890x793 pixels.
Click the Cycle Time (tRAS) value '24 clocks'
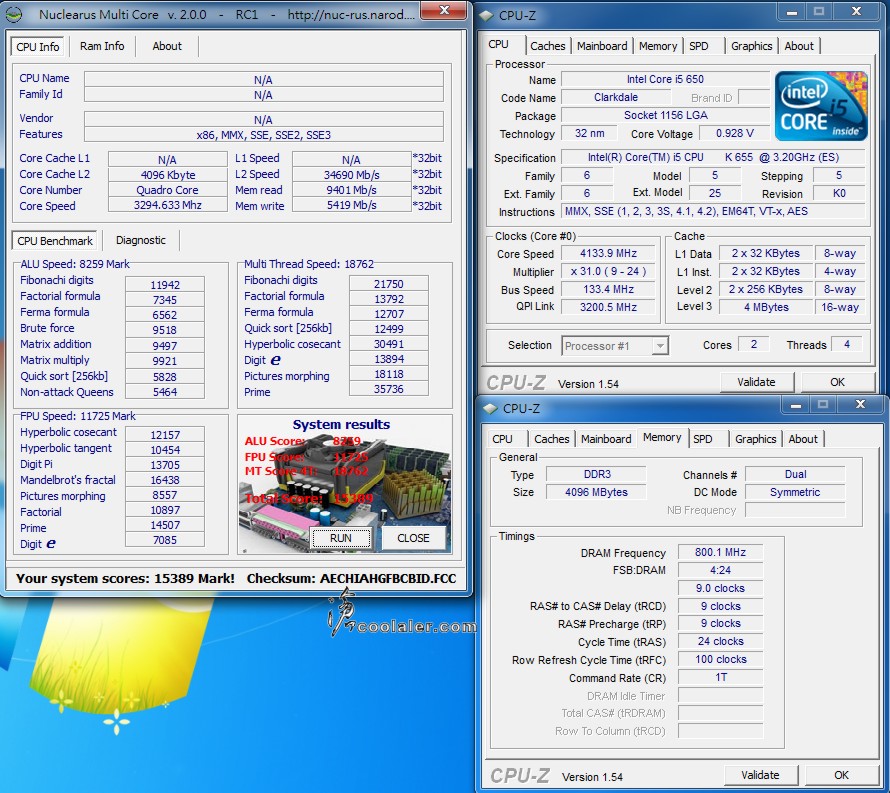720,641
